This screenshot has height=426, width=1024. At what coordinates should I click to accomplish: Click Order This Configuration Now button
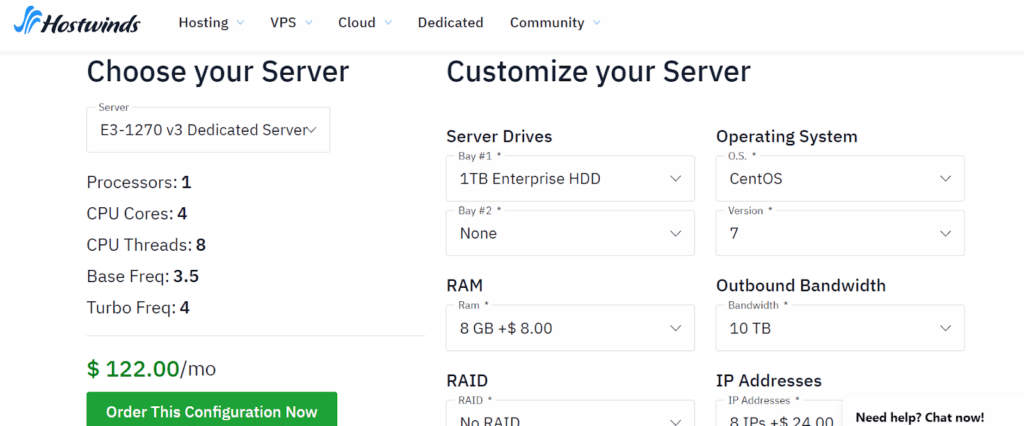(212, 409)
